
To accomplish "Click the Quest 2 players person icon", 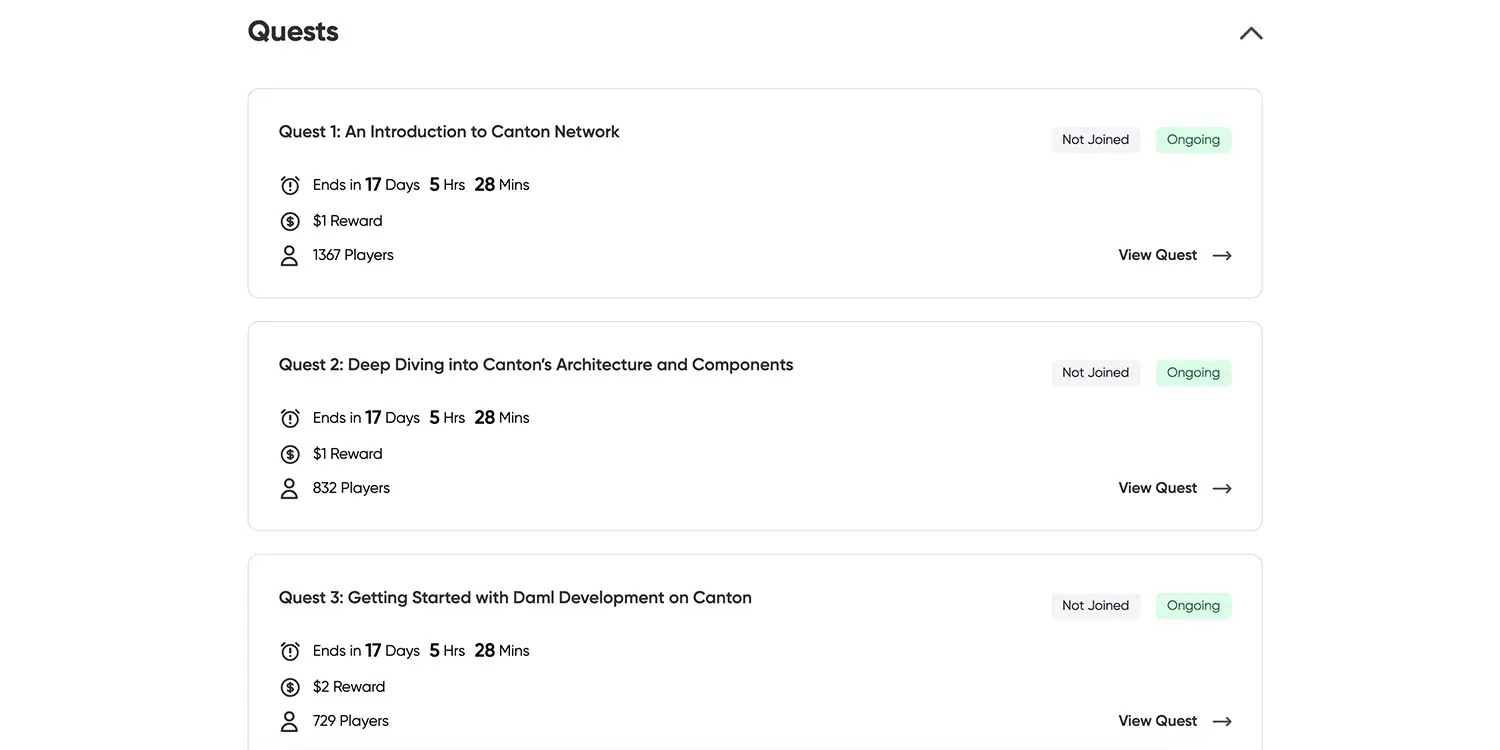I will tap(290, 489).
